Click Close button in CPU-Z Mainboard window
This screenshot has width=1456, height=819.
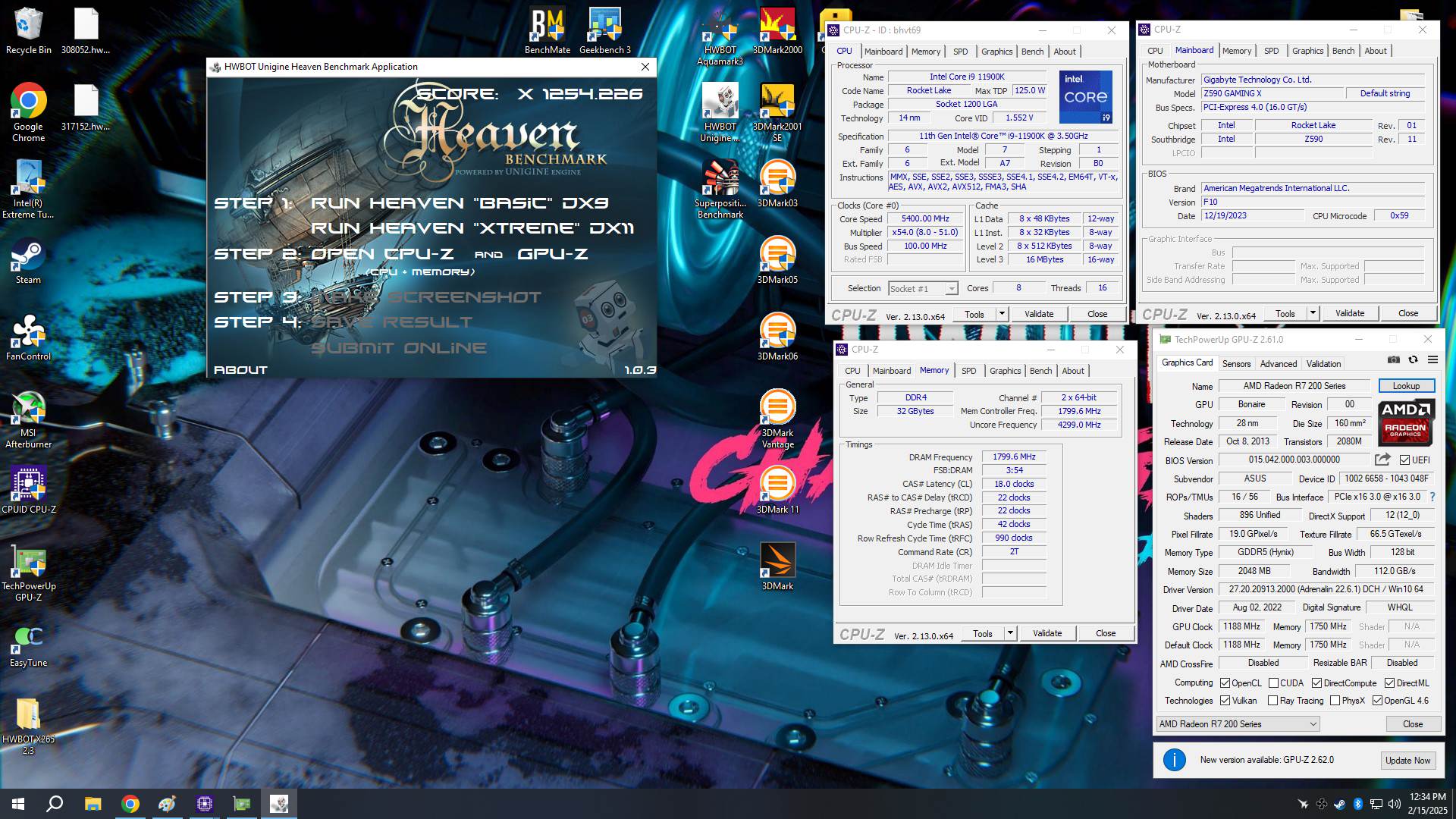[x=1408, y=313]
